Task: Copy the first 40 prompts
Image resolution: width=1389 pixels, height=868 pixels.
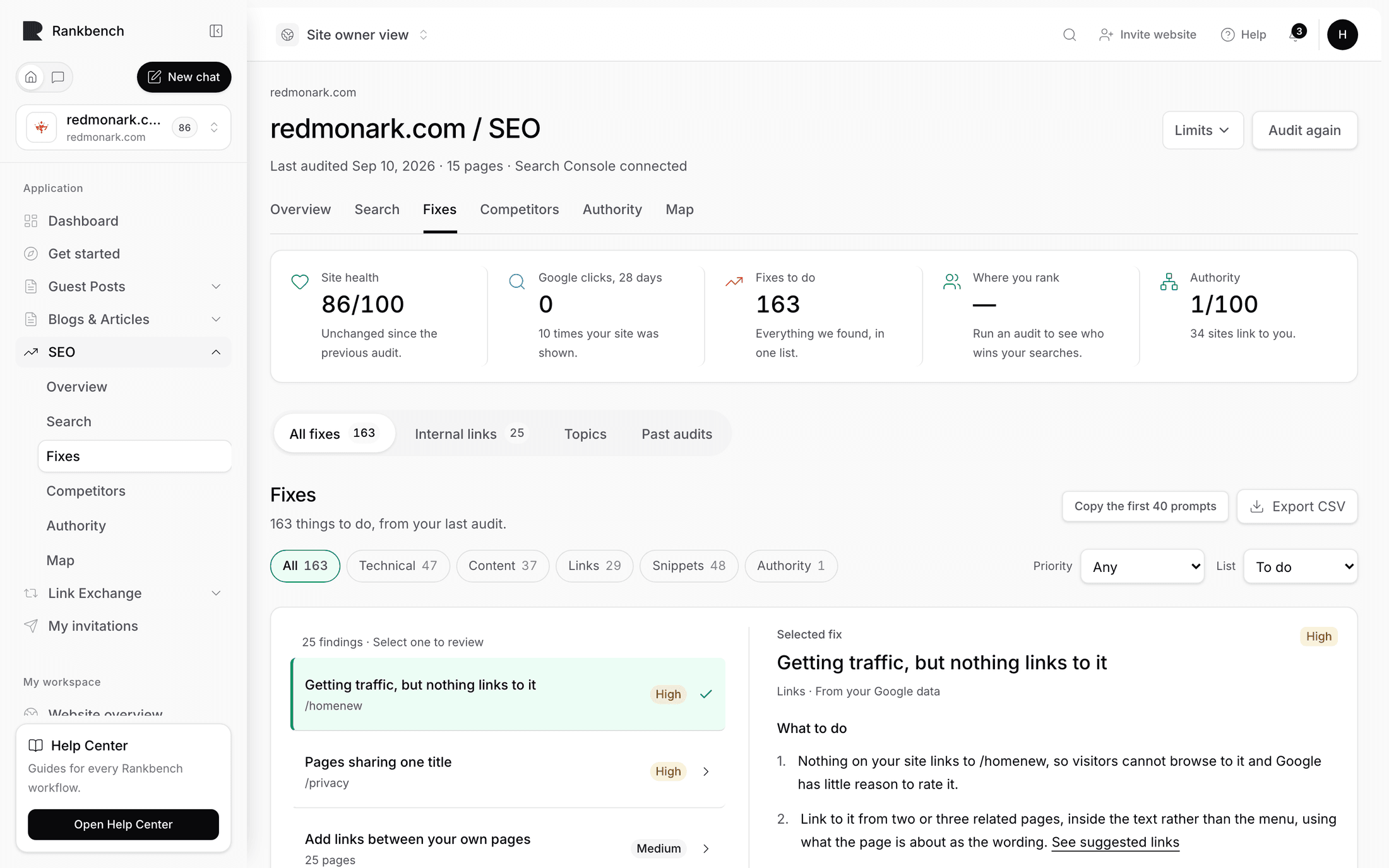Action: [1145, 506]
